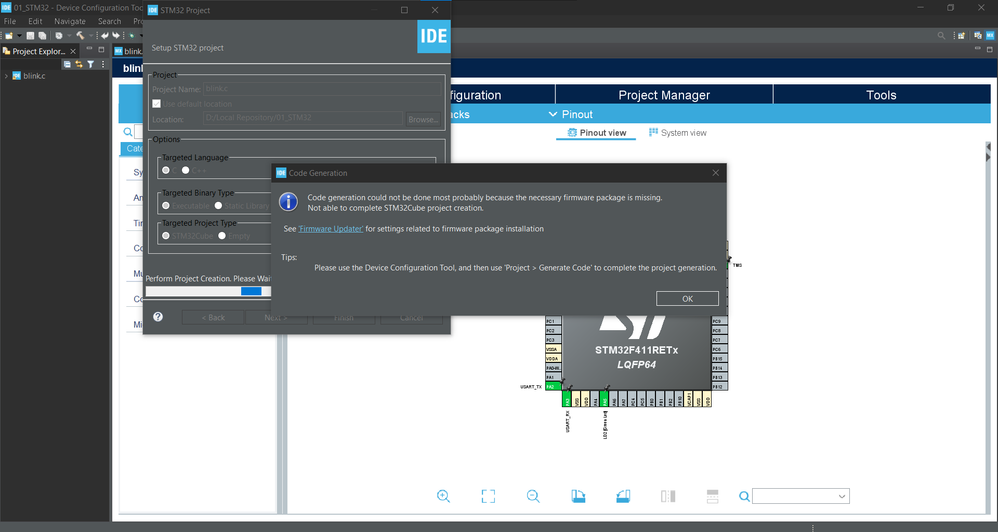Viewport: 998px width, 532px height.
Task: Open the Project Explorer filter icon
Action: coord(90,64)
